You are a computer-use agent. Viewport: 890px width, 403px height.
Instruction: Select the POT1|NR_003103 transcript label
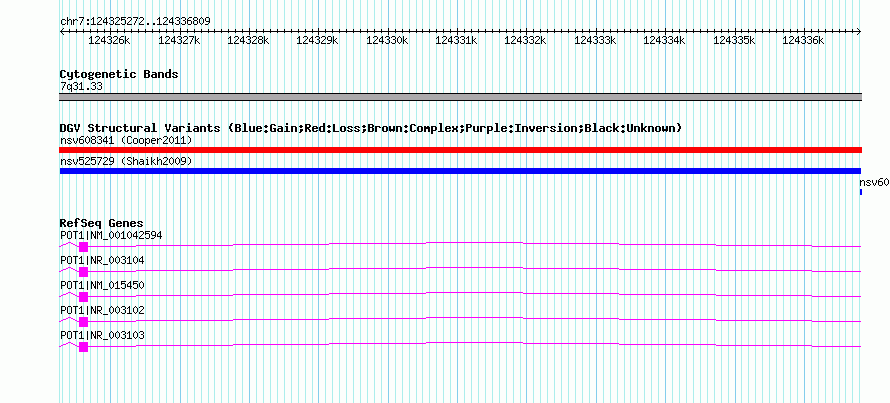coord(102,335)
